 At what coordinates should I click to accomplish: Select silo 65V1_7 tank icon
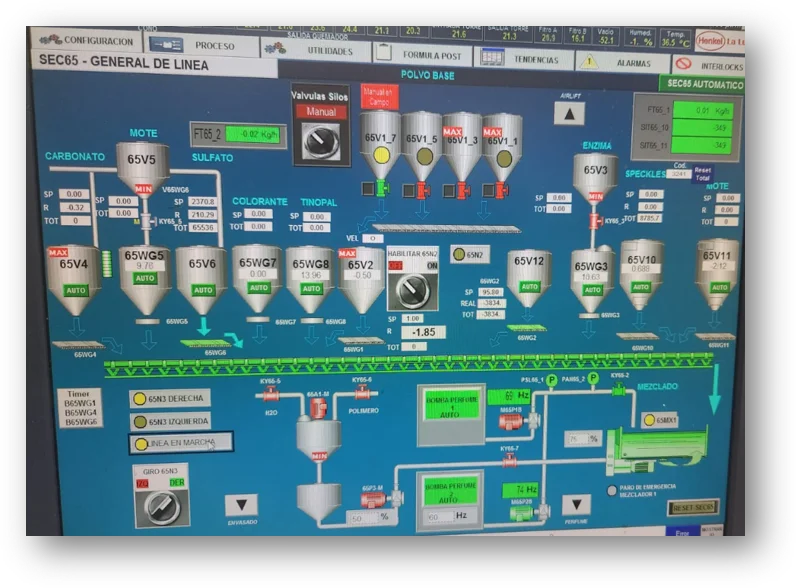point(380,144)
